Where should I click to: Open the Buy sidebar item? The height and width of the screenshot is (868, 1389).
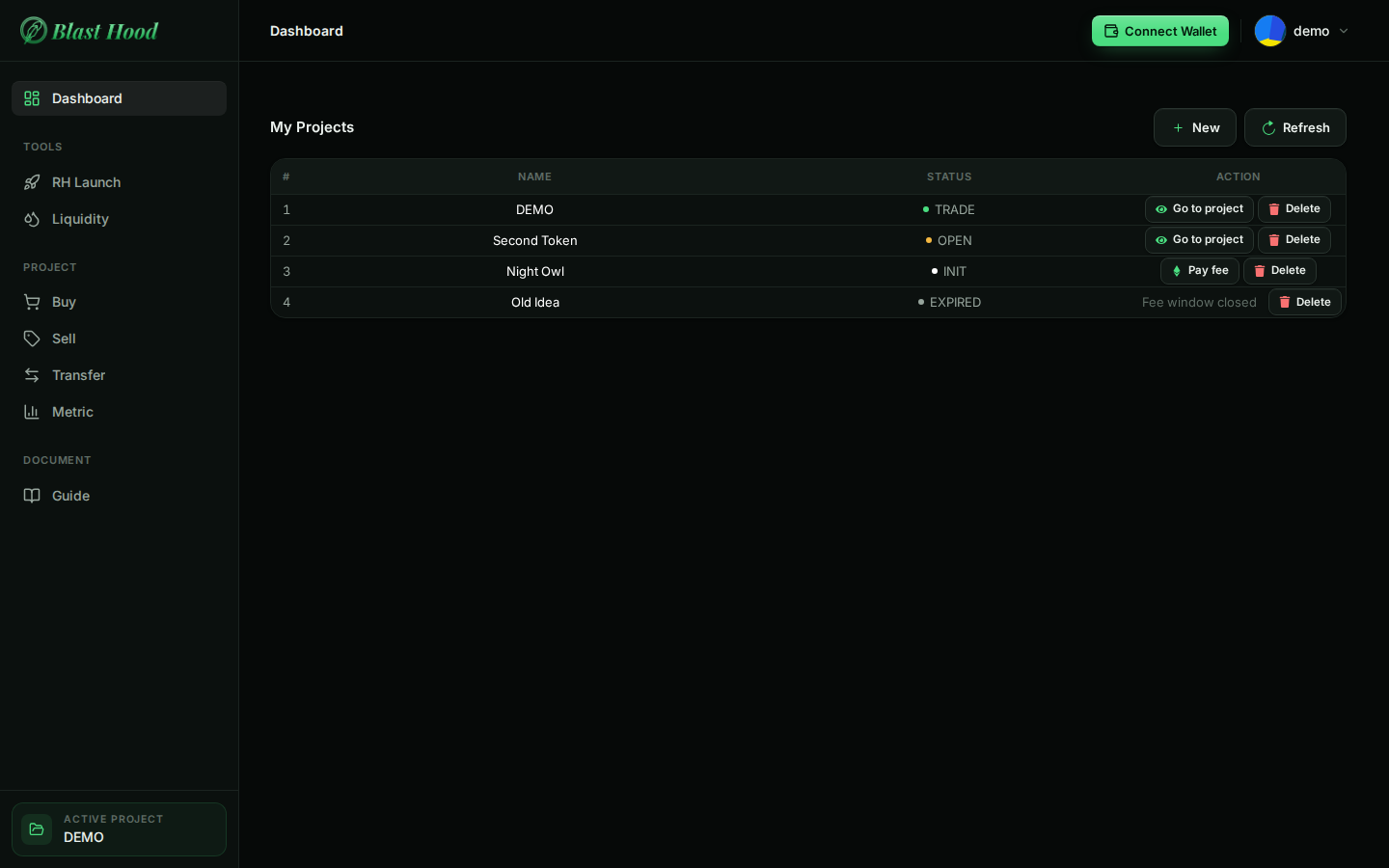119,302
